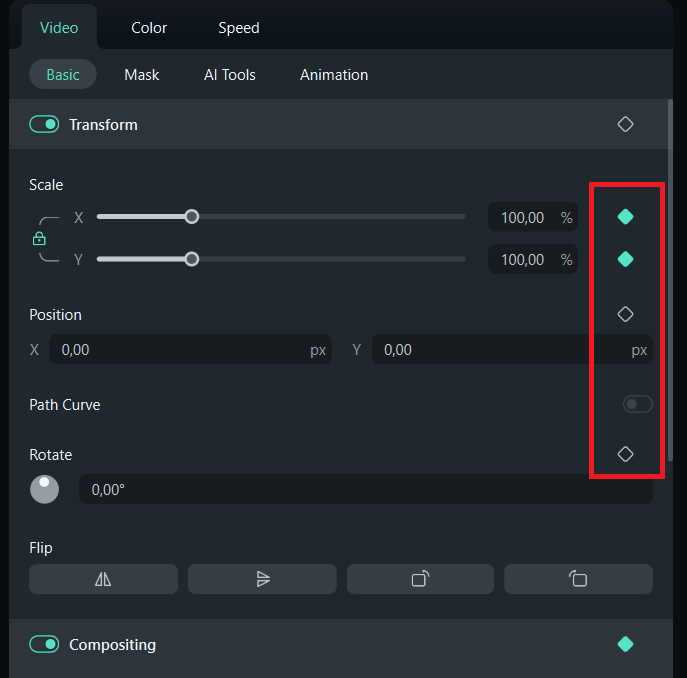Open the Speed tab
Screen dimensions: 687x678
239,28
